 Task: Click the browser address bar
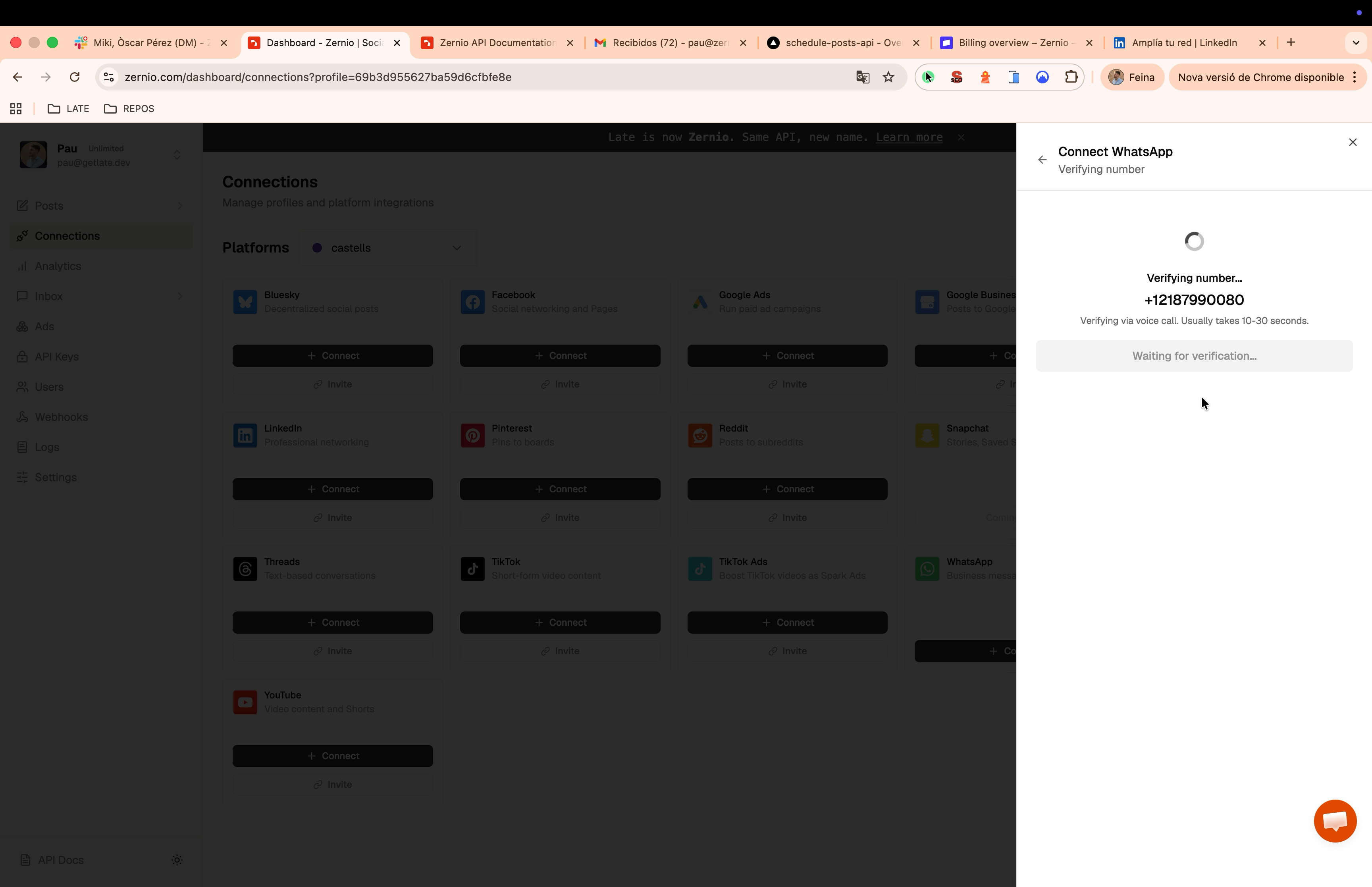point(317,77)
